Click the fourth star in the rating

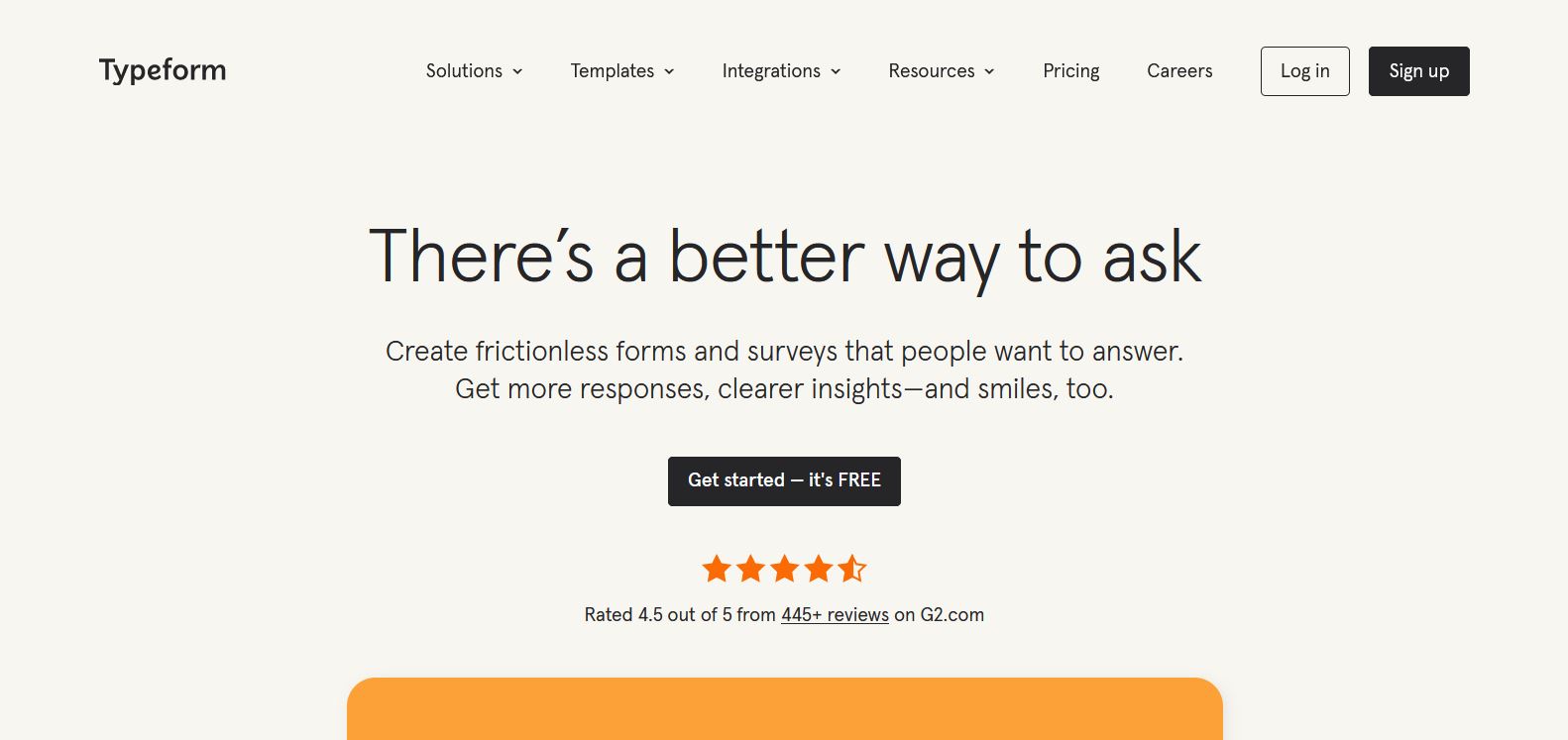click(818, 569)
